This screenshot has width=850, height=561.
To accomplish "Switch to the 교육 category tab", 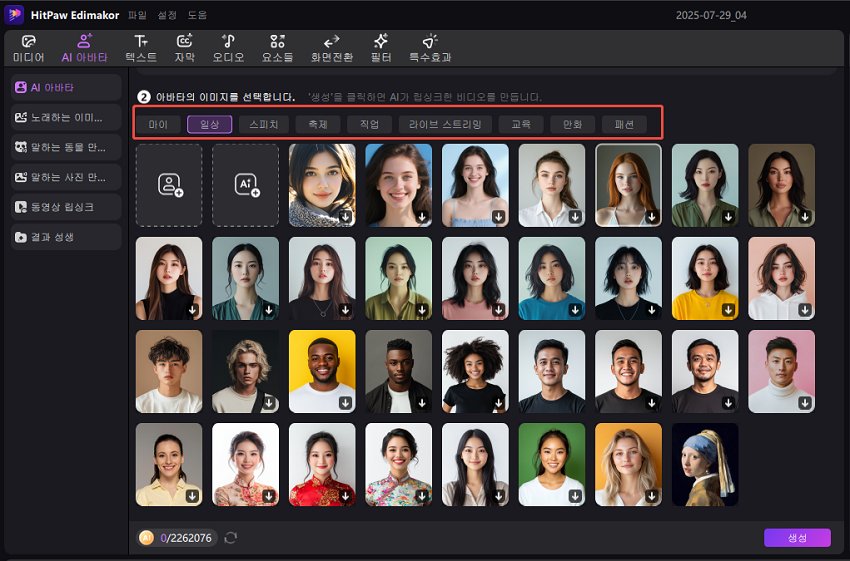I will [x=521, y=124].
